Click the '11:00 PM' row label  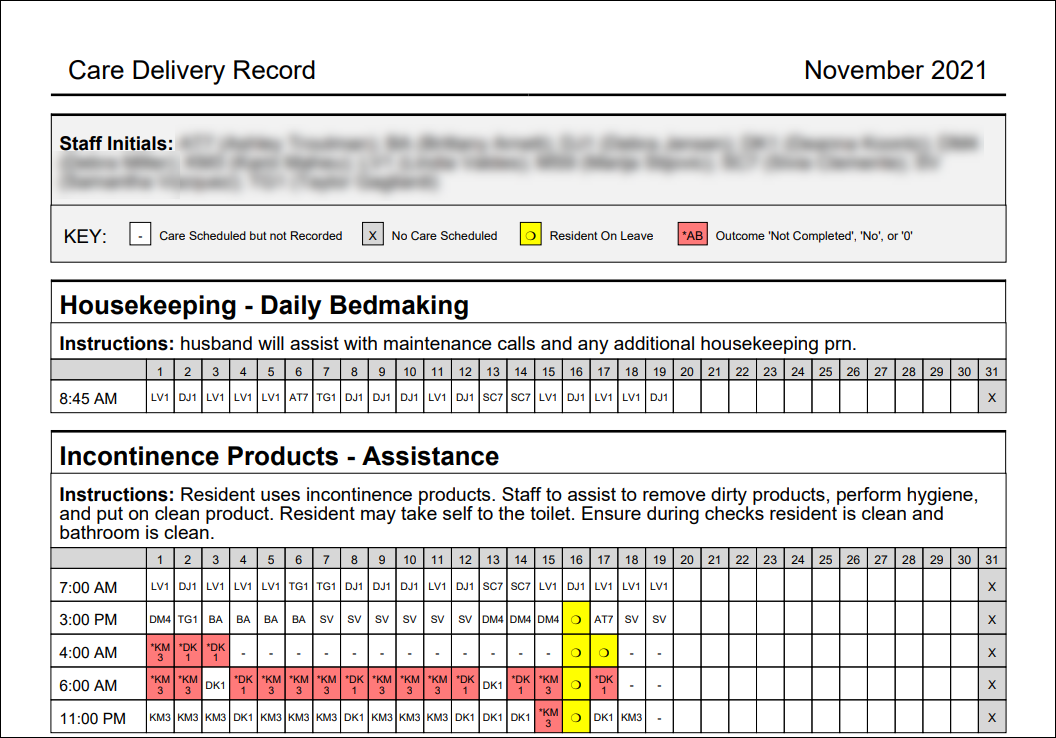(92, 718)
